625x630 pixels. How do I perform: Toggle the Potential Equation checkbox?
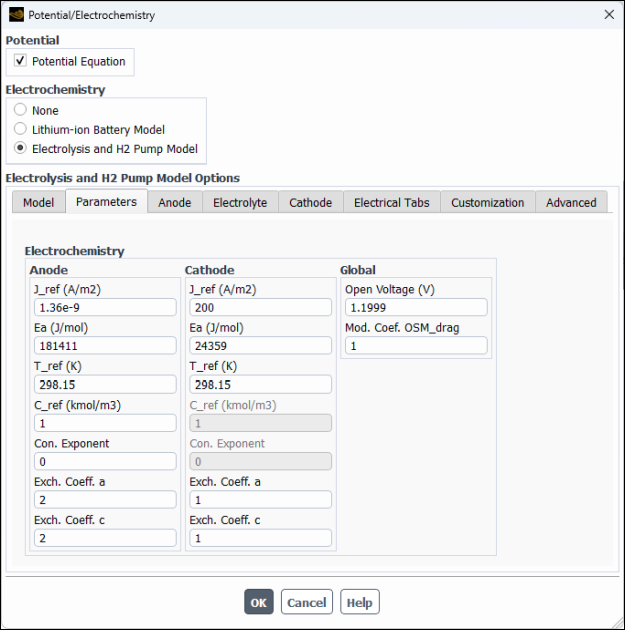(x=20, y=61)
